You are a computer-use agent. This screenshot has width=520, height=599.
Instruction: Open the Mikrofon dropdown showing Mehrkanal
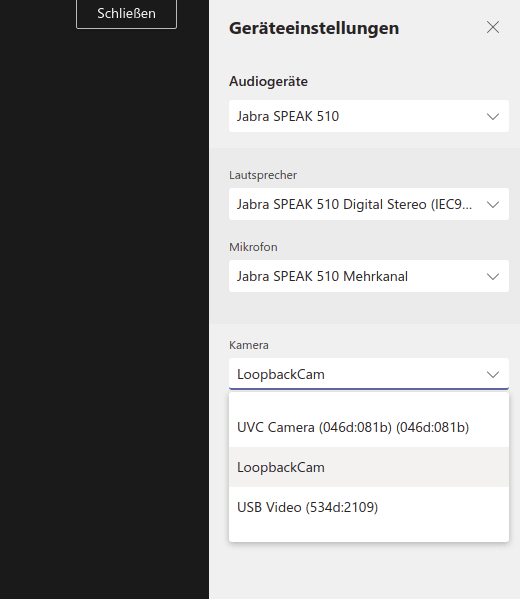(369, 276)
